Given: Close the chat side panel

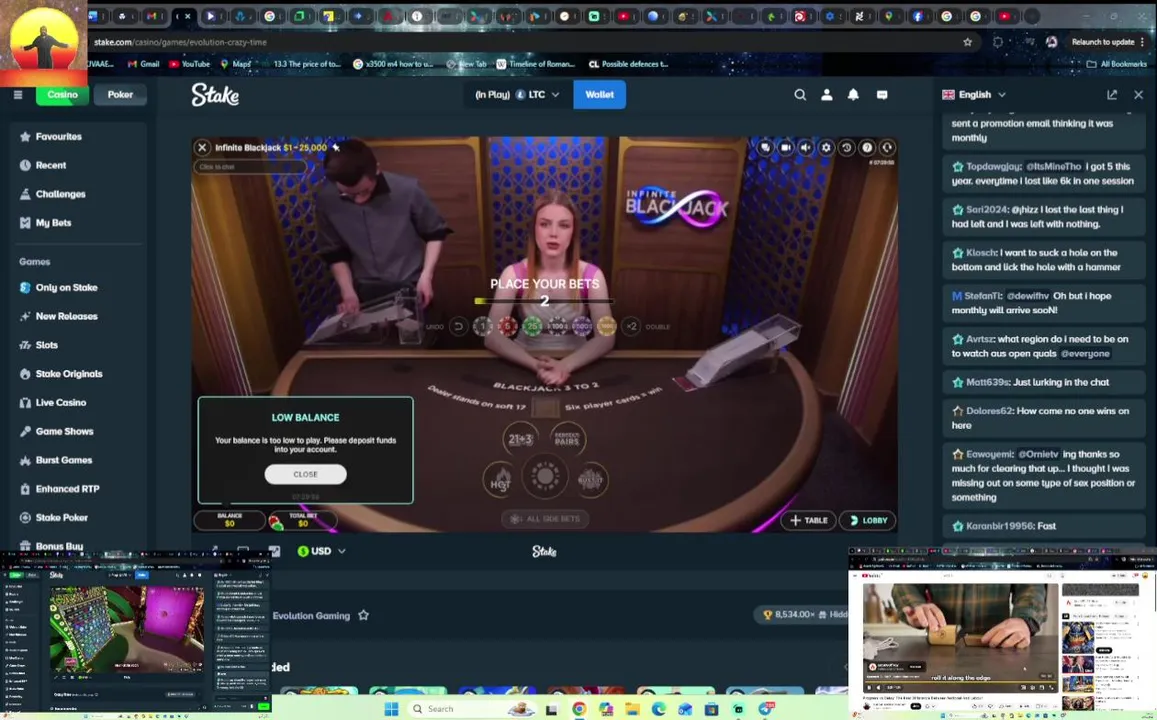Looking at the screenshot, I should [1139, 94].
